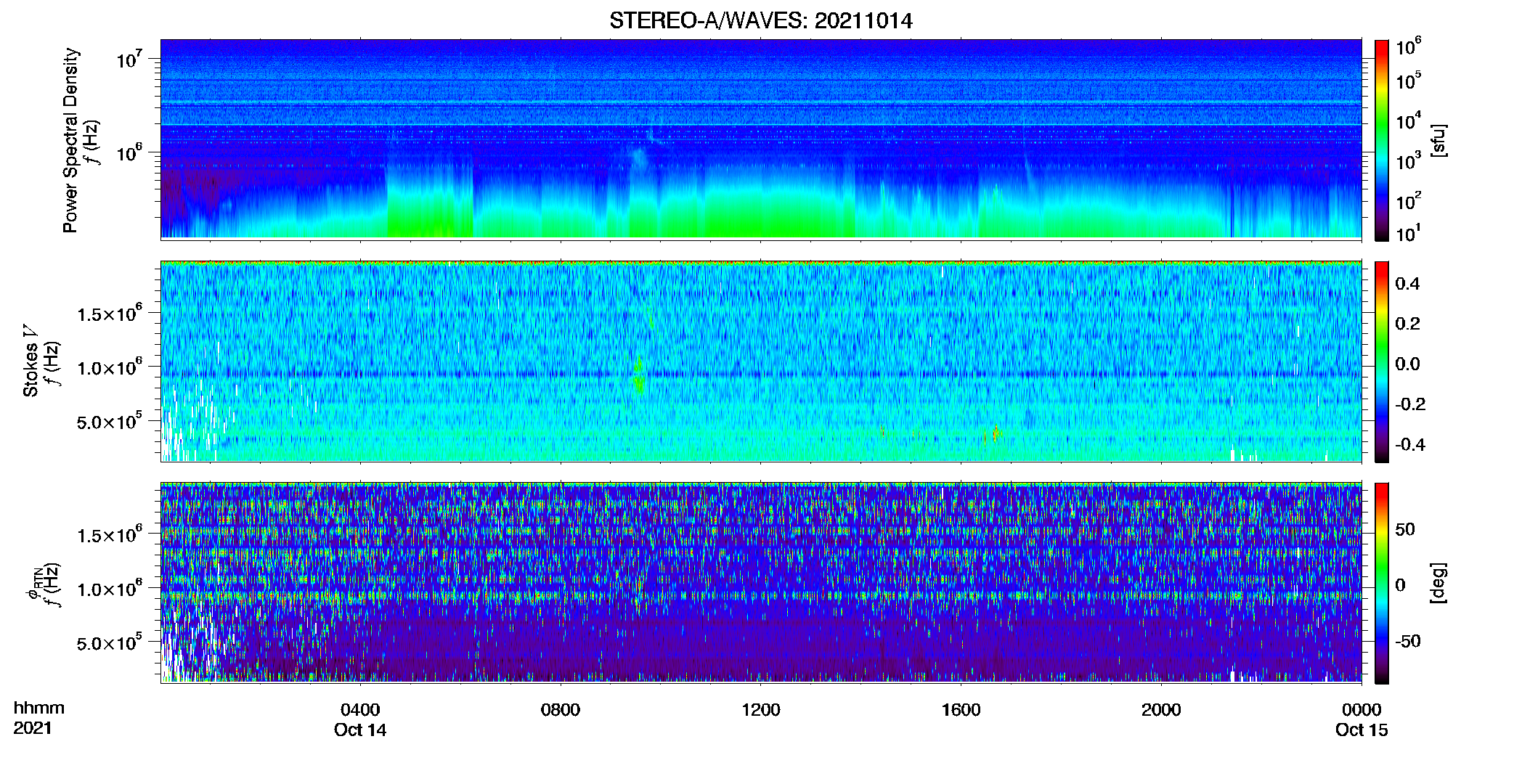Click the 50 label on degree color bar

click(1405, 529)
